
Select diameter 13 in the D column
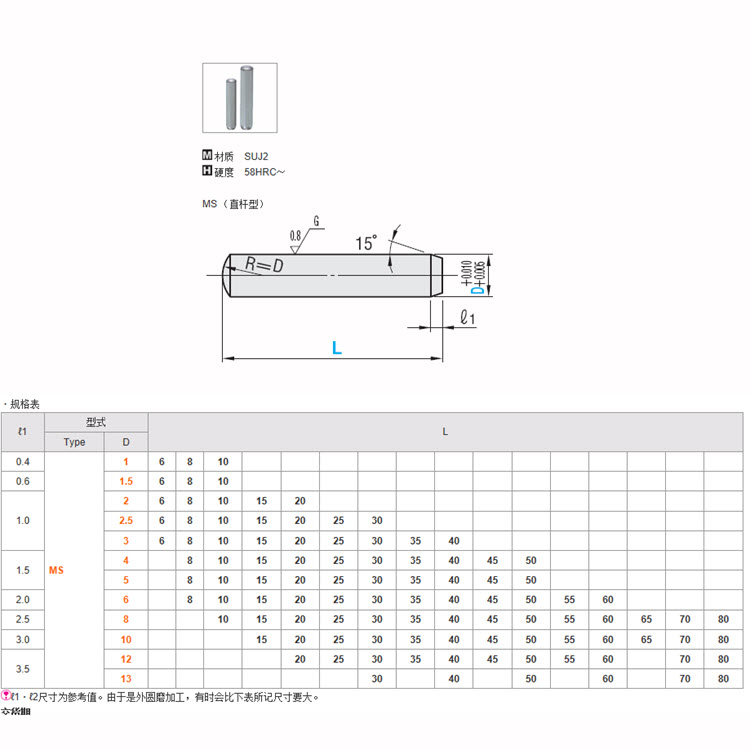pos(126,679)
